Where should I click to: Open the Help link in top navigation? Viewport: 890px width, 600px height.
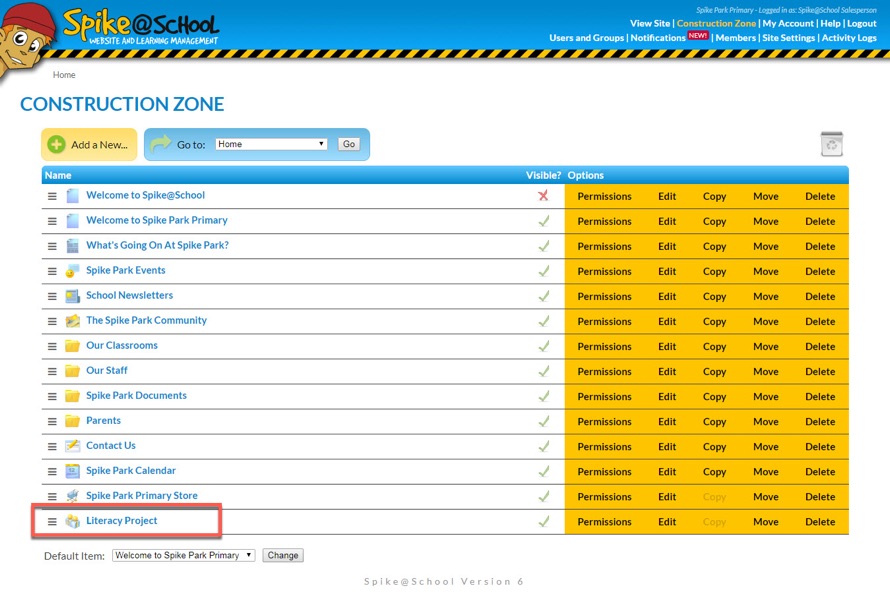(830, 23)
